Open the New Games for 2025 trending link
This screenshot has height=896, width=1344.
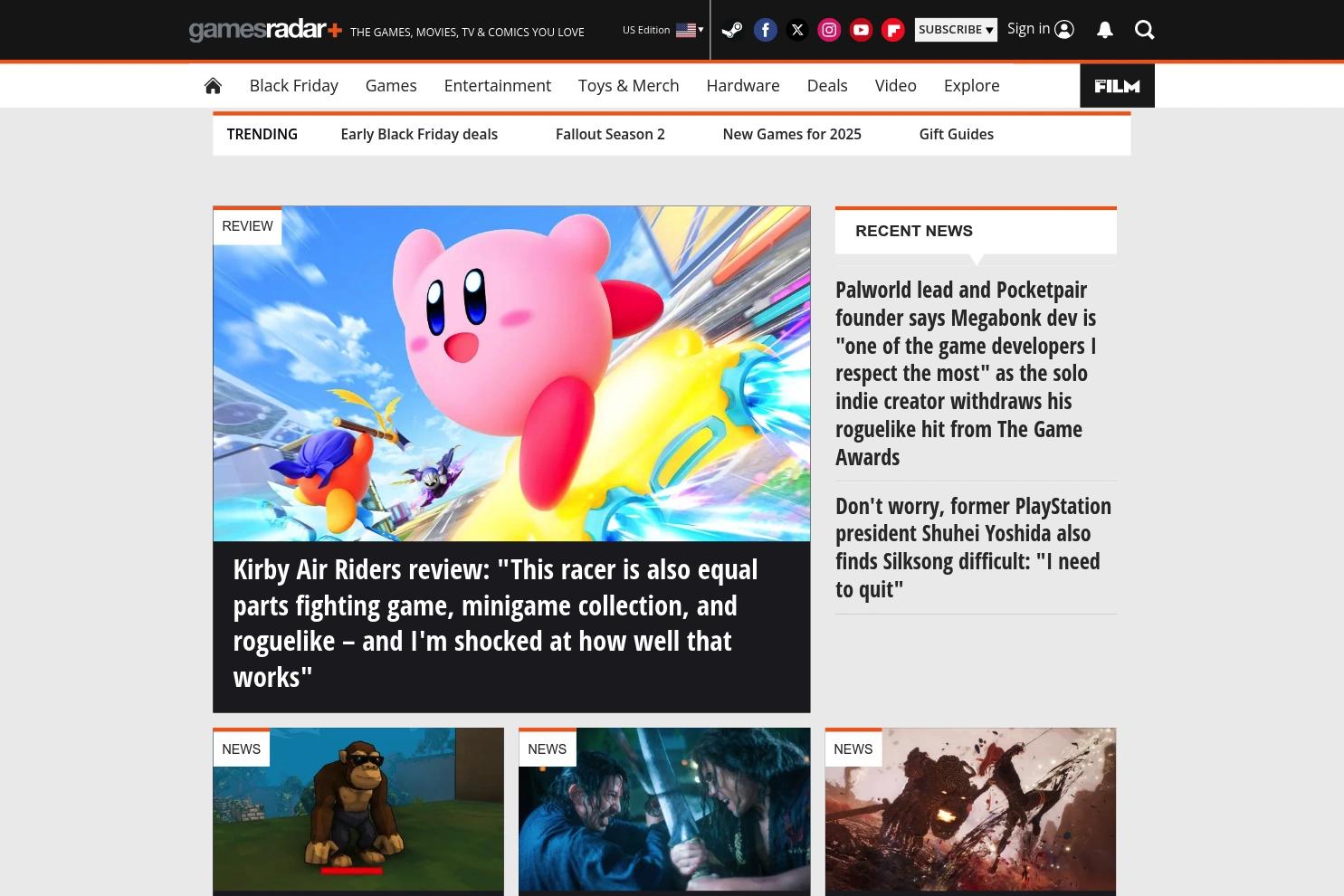pyautogui.click(x=792, y=134)
